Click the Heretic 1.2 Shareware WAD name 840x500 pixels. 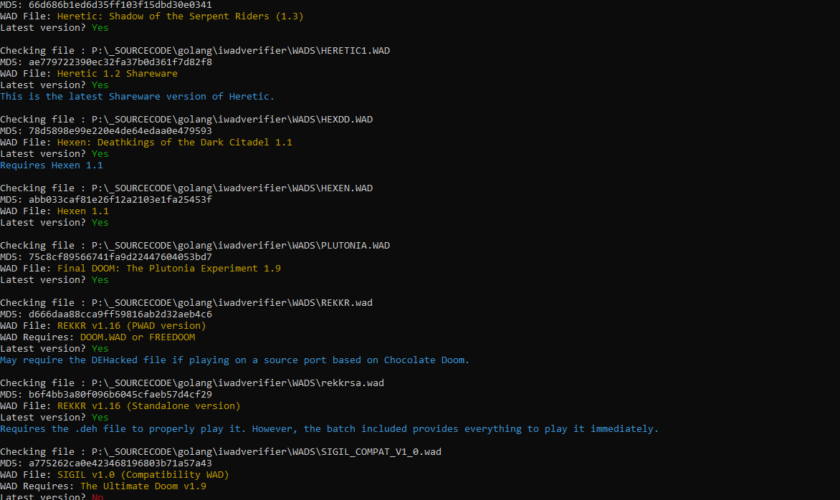[x=117, y=73]
